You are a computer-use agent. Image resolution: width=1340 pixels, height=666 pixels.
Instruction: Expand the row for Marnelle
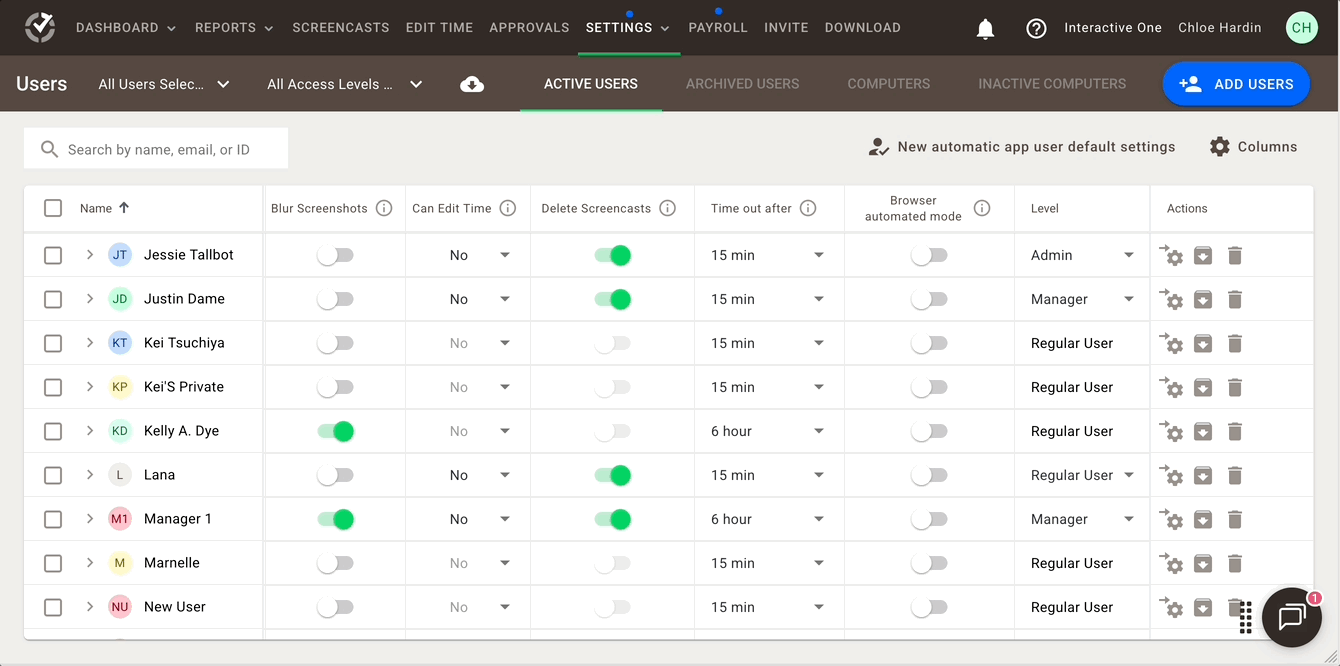[90, 563]
